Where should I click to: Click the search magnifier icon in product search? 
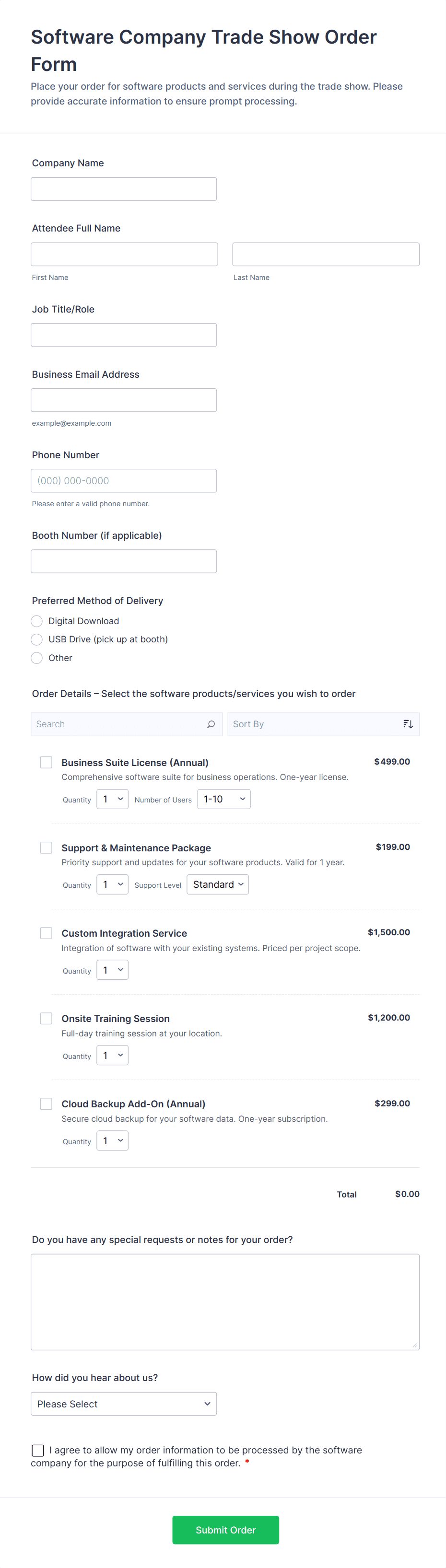[x=211, y=724]
